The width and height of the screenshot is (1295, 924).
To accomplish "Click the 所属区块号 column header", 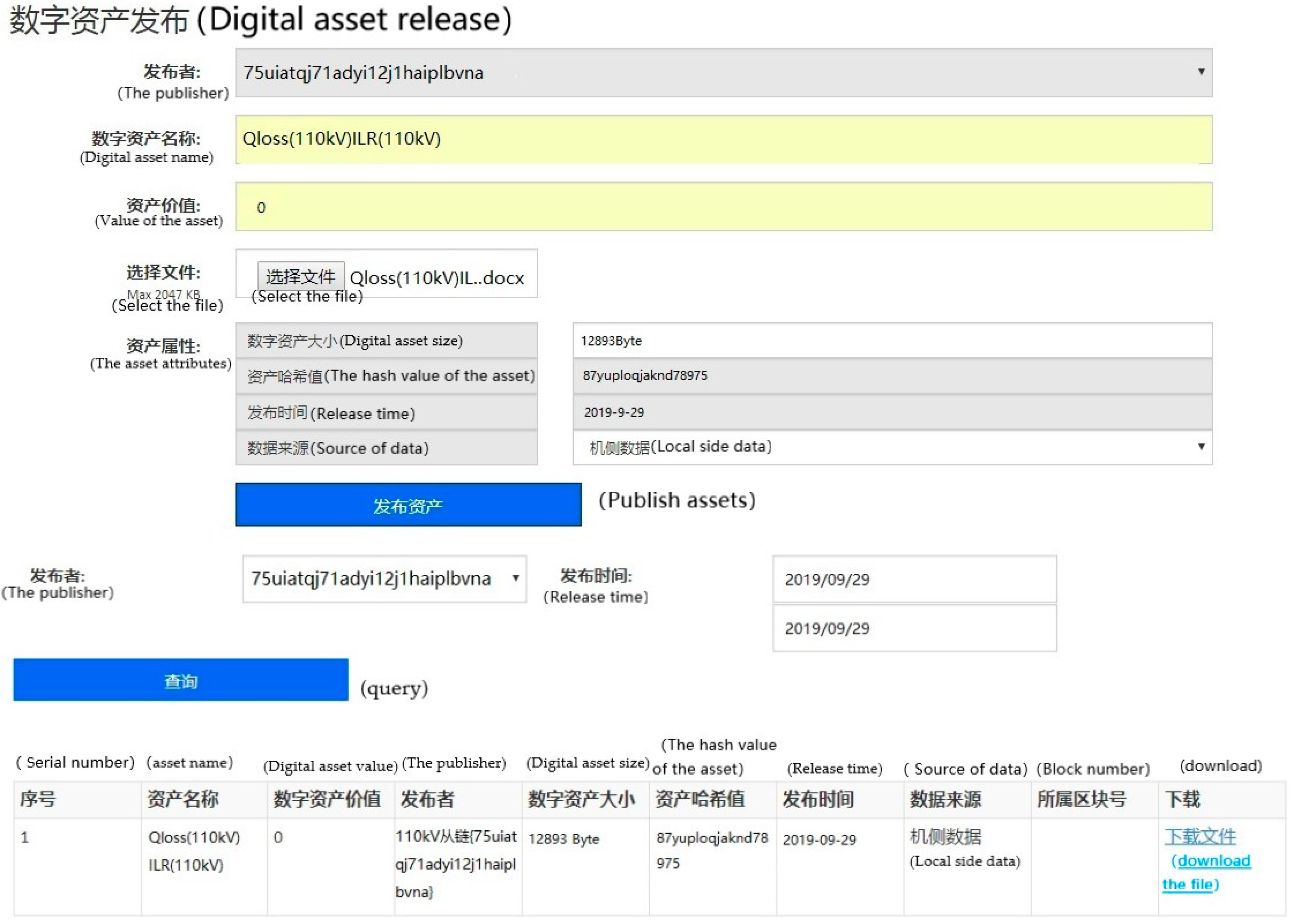I will click(x=1081, y=799).
